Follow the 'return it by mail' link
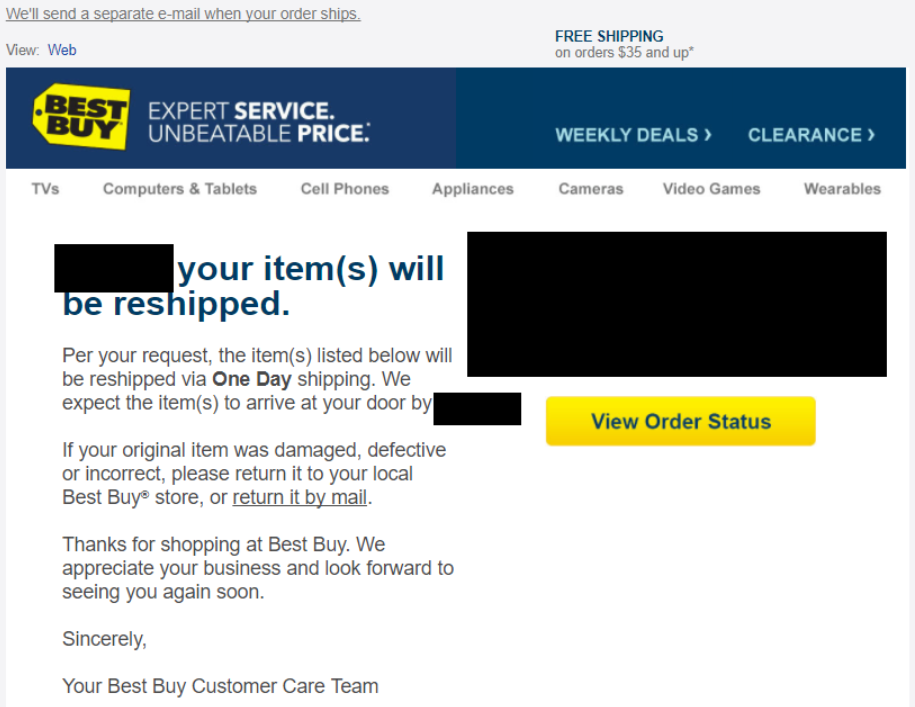 point(300,498)
